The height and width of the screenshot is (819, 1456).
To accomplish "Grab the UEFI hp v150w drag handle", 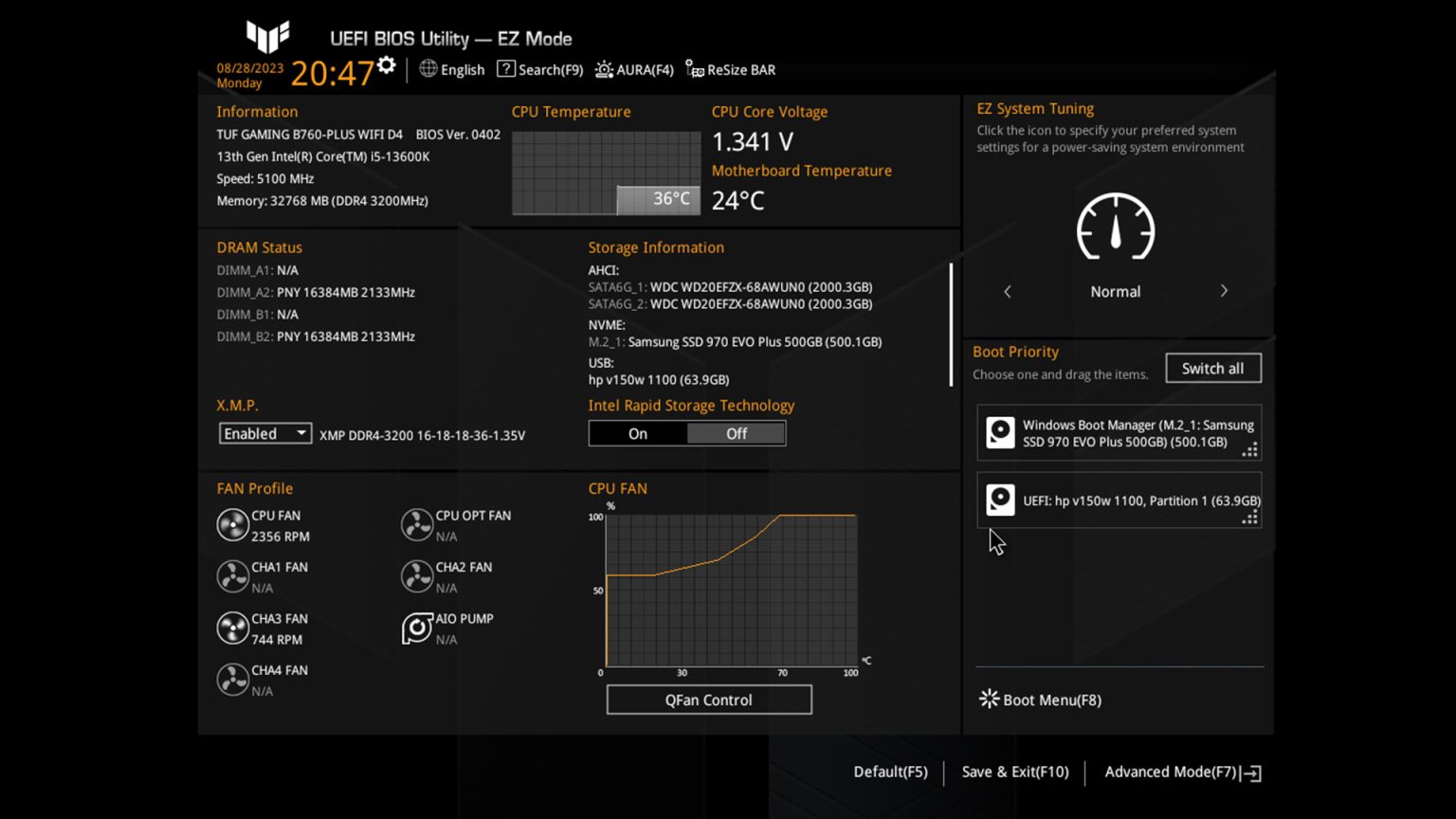I will pos(1250,517).
